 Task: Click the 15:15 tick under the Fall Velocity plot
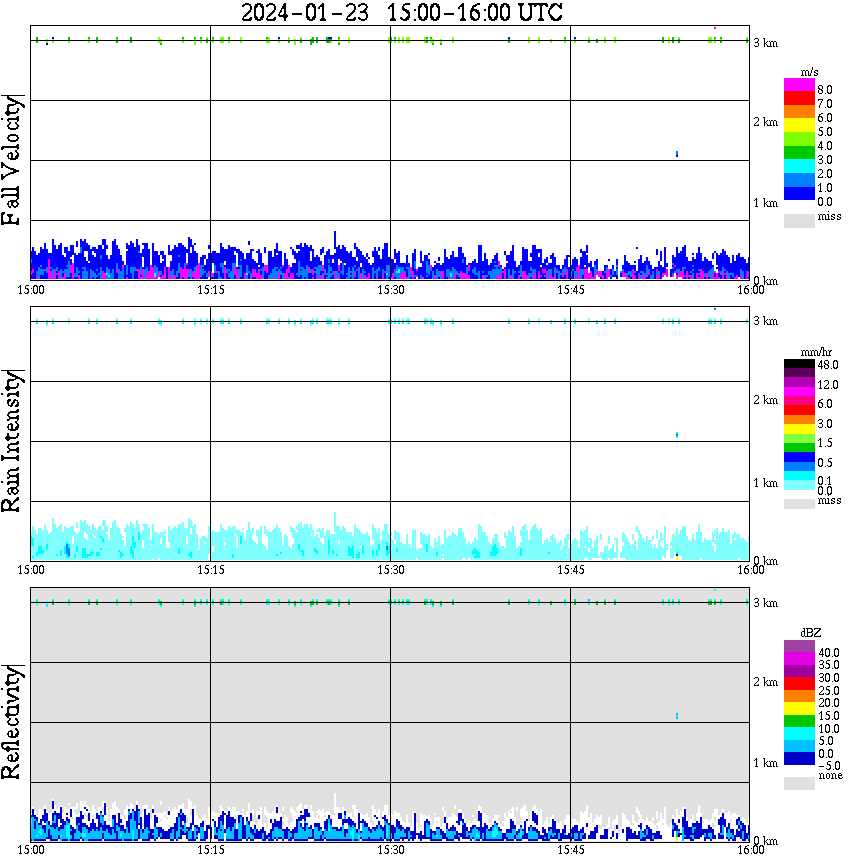[210, 290]
